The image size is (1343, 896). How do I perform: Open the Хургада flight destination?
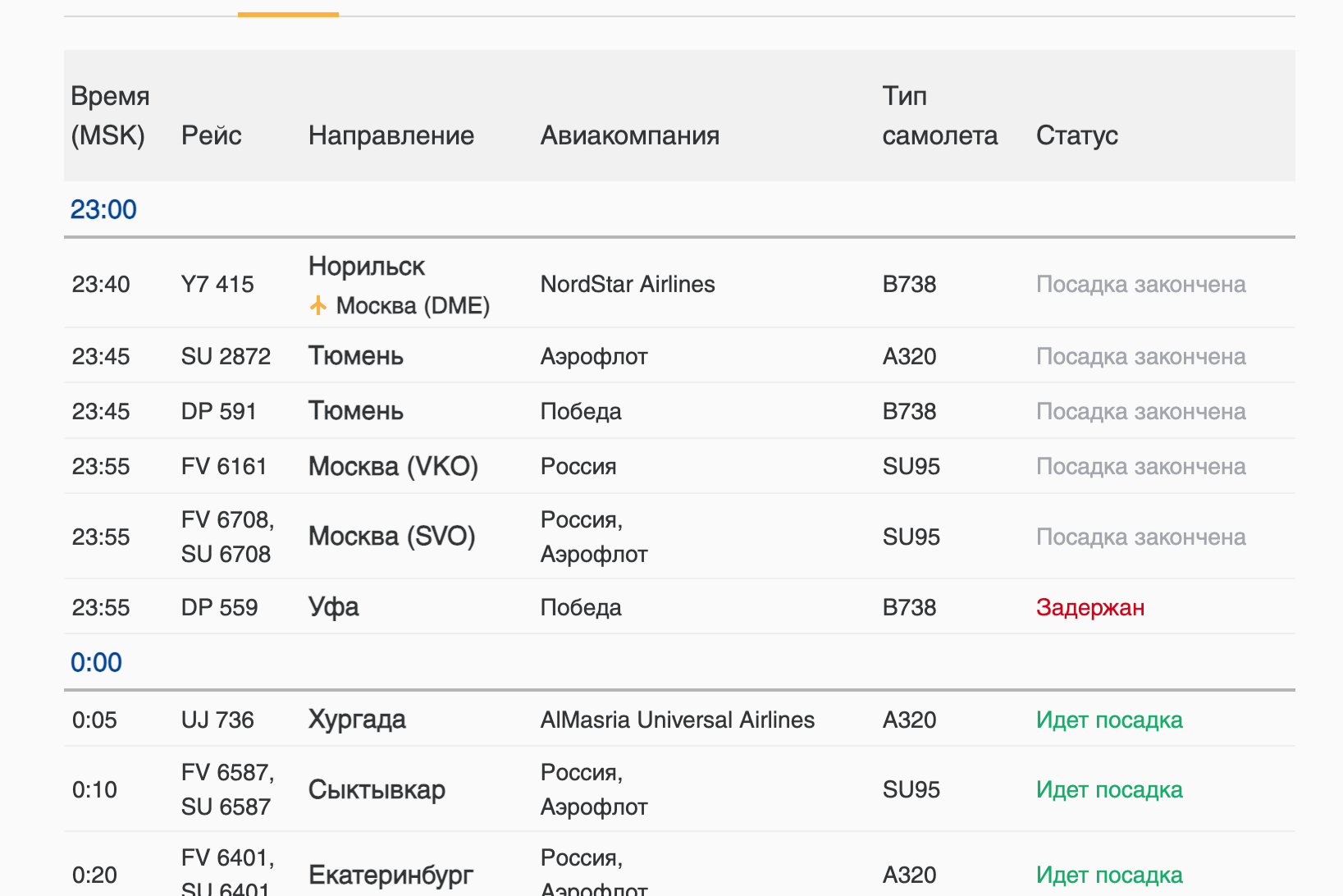click(x=357, y=720)
